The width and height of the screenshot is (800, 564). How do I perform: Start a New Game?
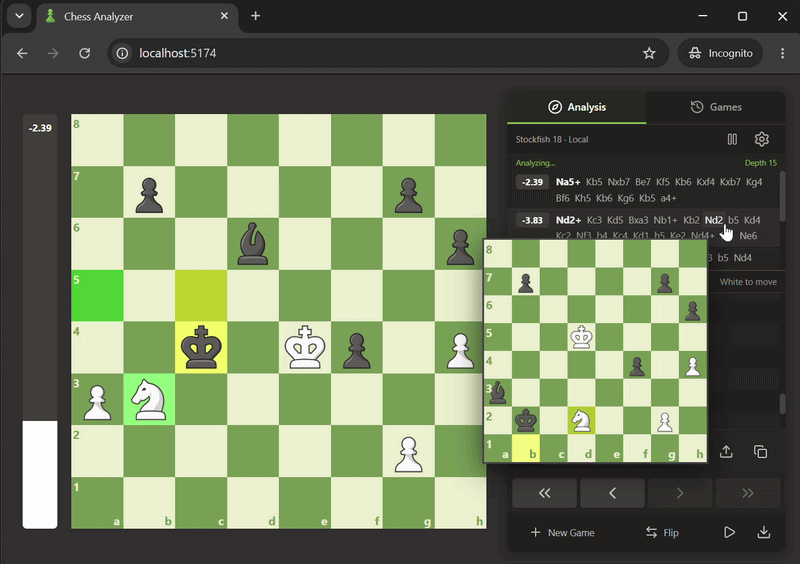click(562, 532)
